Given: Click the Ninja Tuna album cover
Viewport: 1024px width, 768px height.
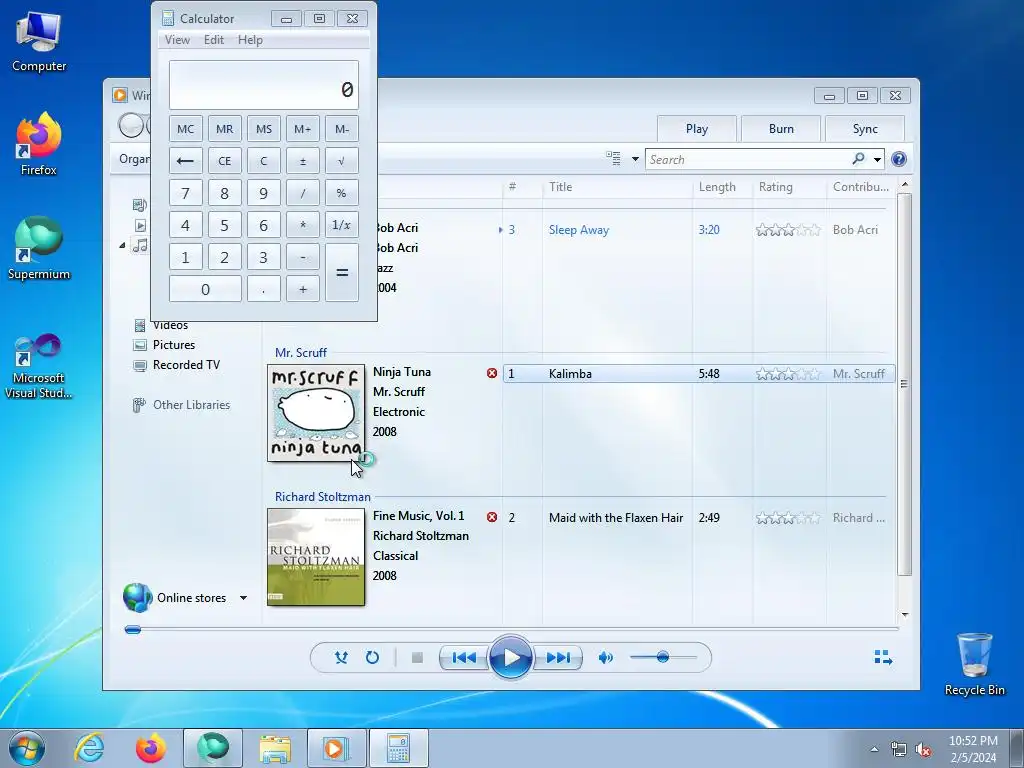Looking at the screenshot, I should (316, 413).
